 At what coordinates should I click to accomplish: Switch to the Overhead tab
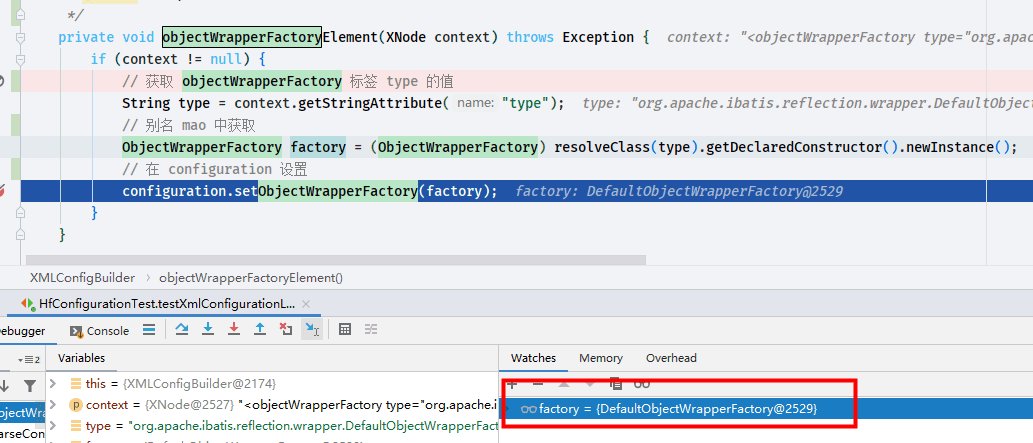pyautogui.click(x=671, y=358)
